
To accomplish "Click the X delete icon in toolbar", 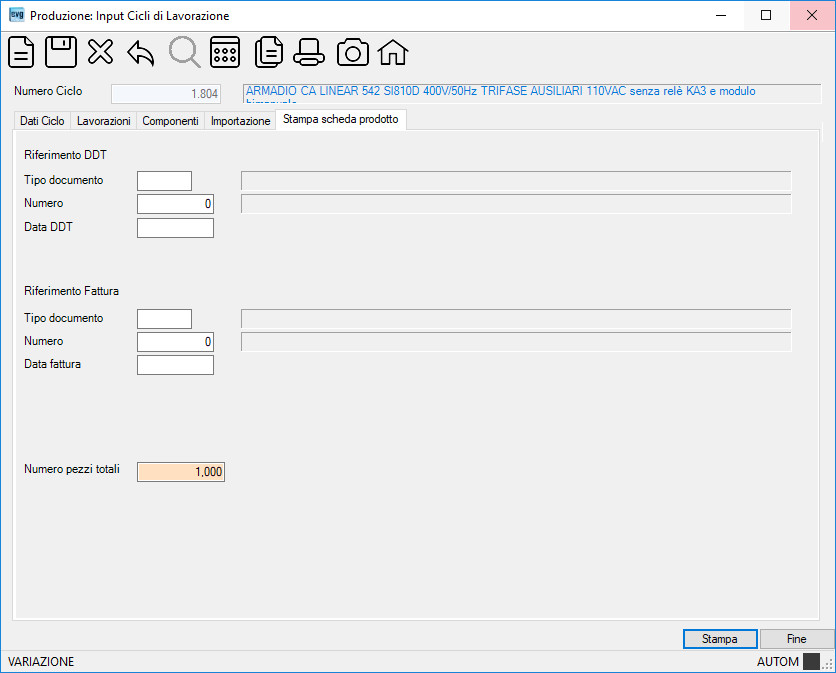I will point(100,52).
